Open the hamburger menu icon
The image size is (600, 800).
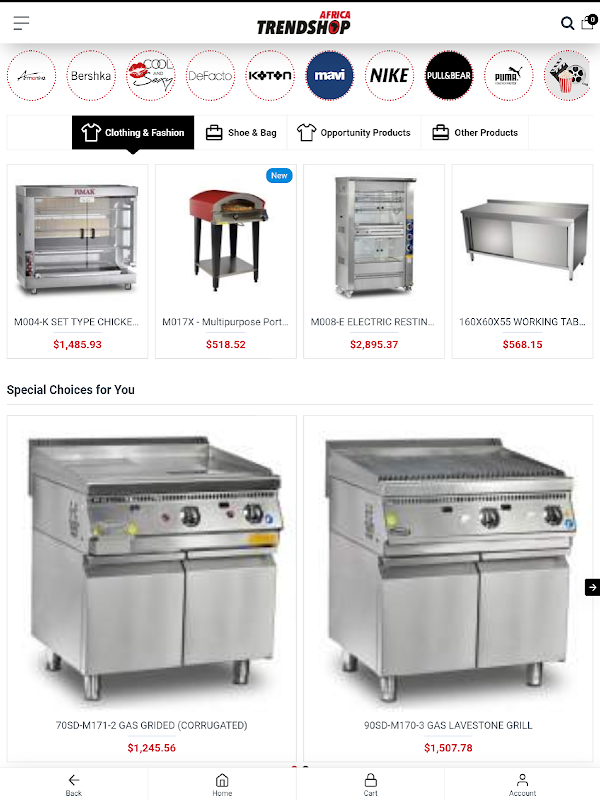(x=21, y=23)
